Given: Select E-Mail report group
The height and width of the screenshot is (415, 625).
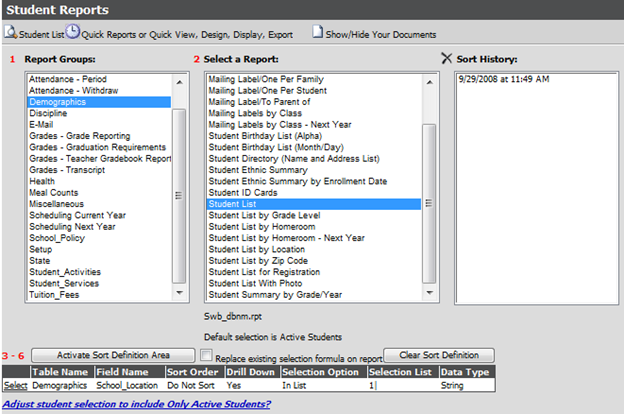Looking at the screenshot, I should (x=99, y=124).
